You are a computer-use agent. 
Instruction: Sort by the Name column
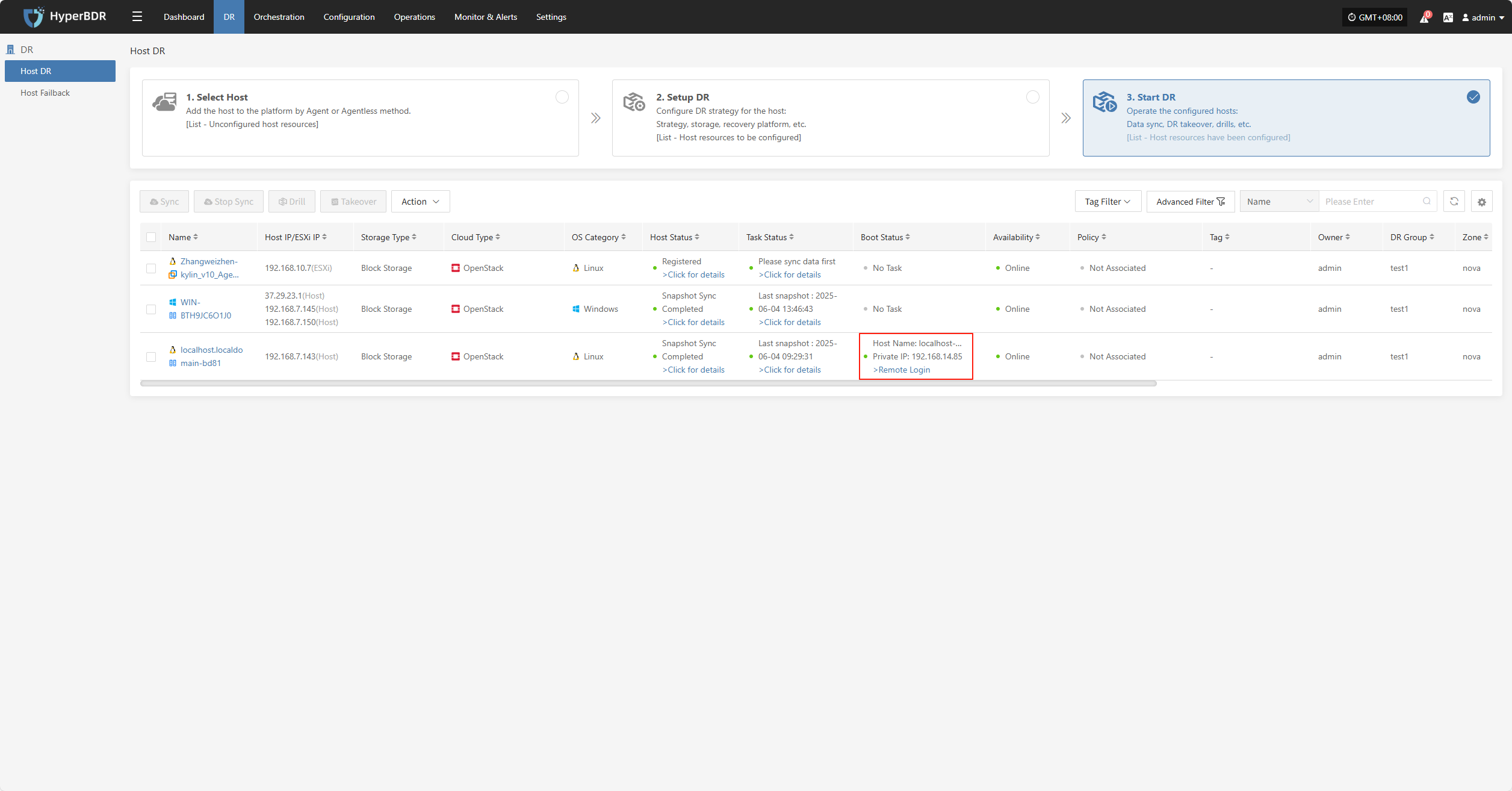[196, 237]
